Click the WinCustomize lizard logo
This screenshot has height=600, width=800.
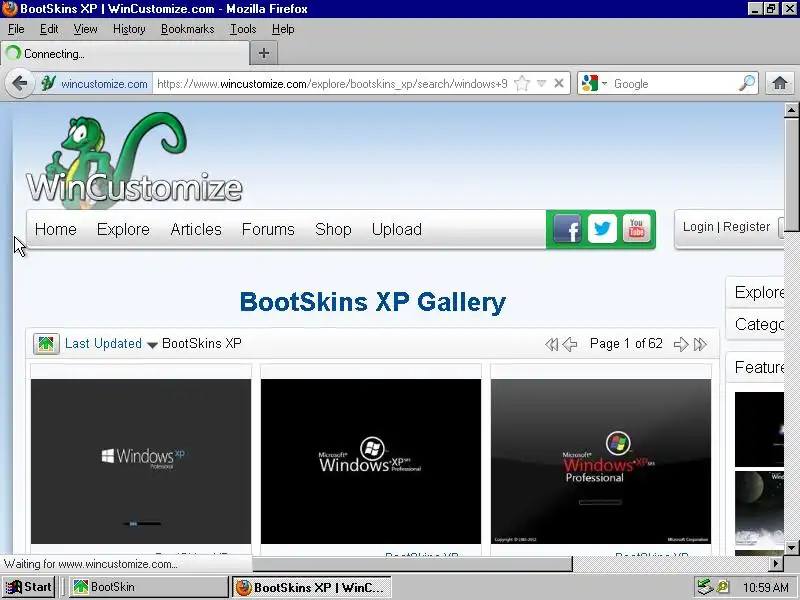pyautogui.click(x=134, y=161)
